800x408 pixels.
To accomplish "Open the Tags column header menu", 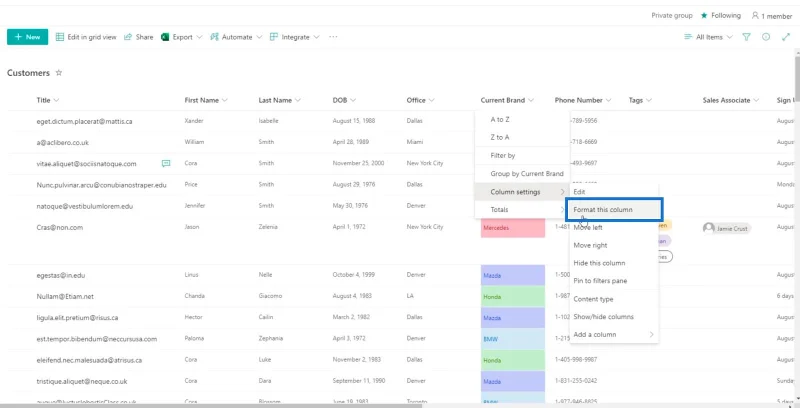I will [640, 100].
